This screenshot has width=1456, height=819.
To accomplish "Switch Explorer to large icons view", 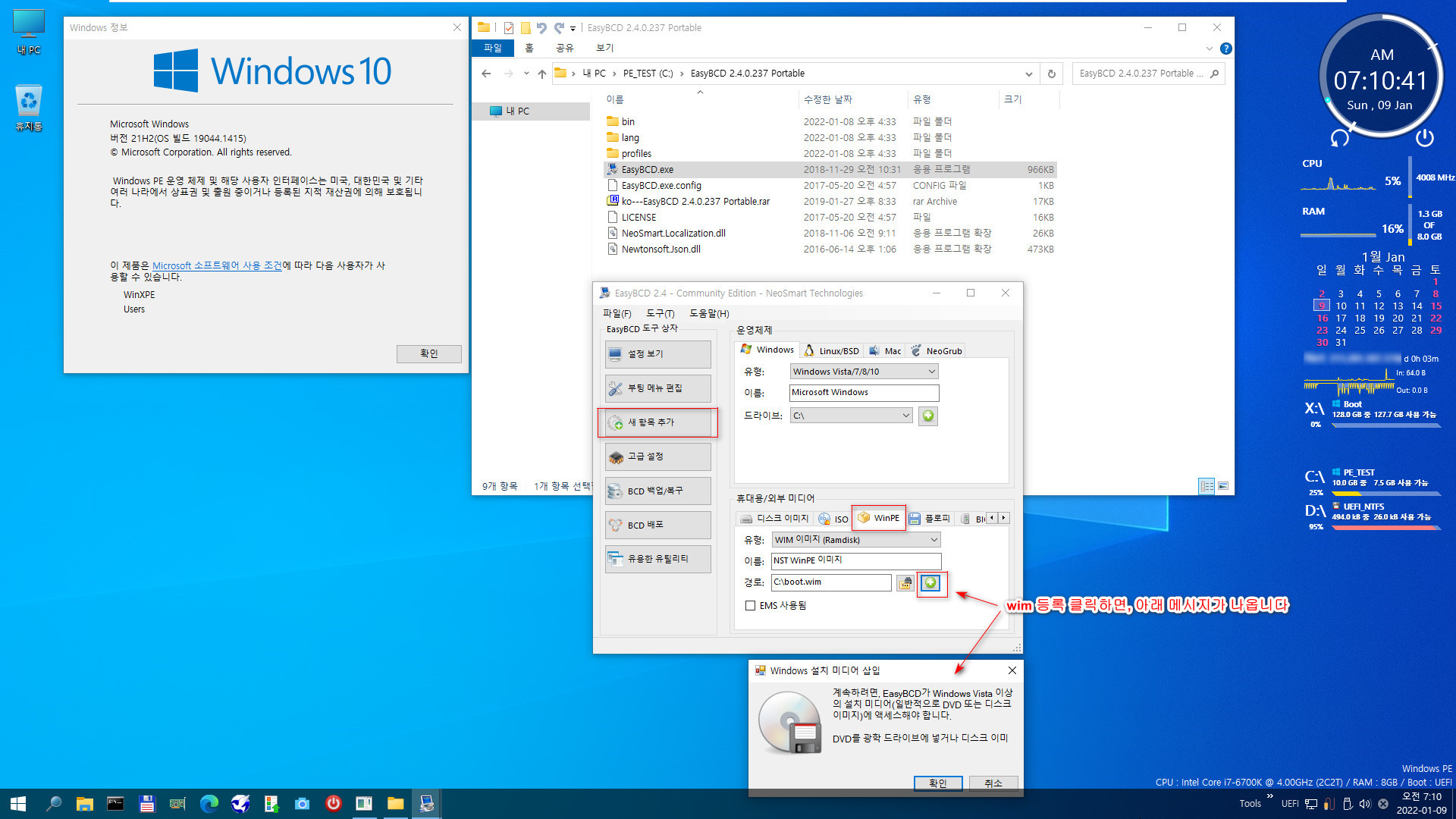I will tap(1223, 486).
